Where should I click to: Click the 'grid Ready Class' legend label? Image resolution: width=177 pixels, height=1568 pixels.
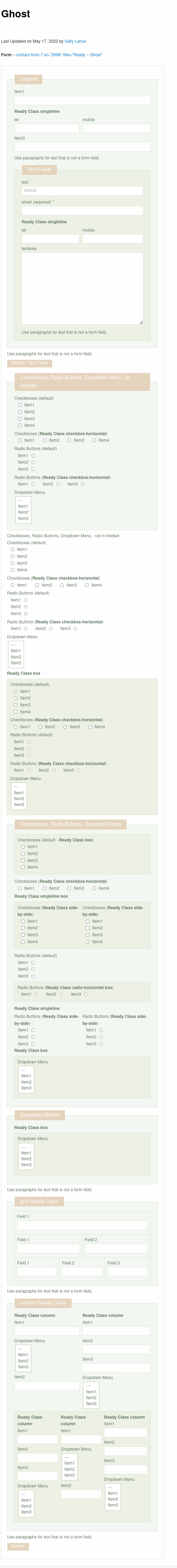coord(39,1201)
